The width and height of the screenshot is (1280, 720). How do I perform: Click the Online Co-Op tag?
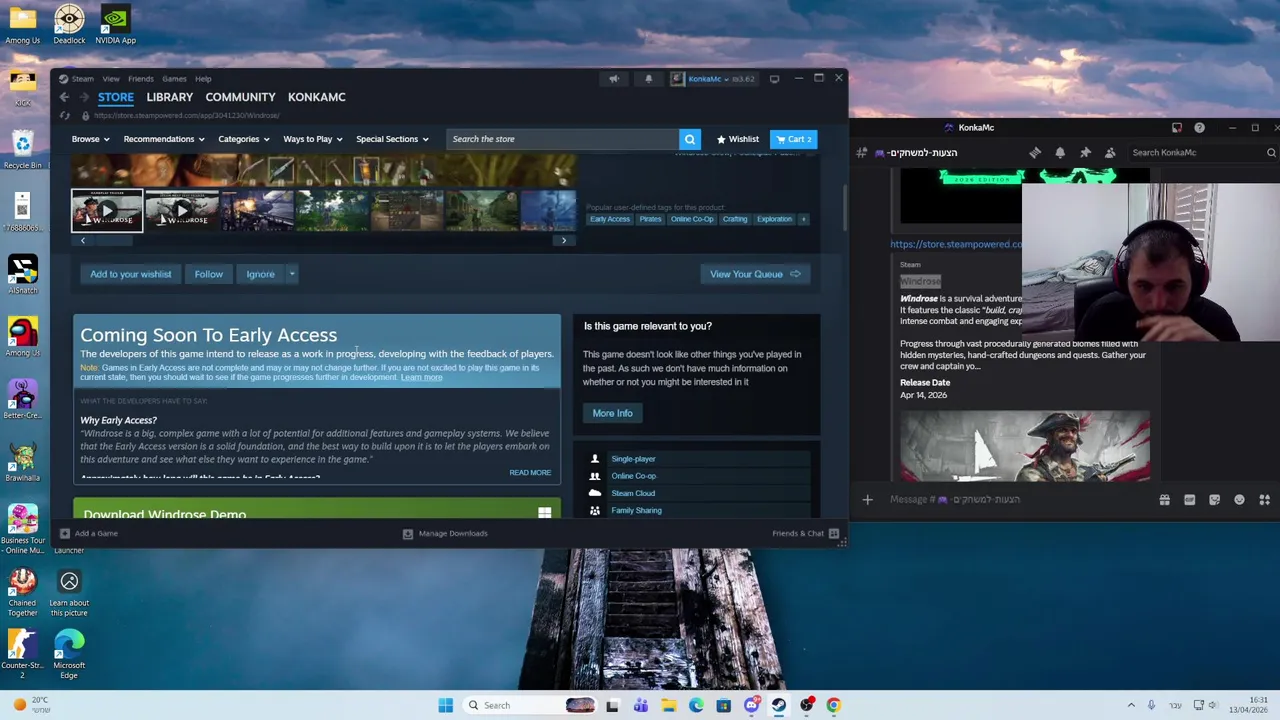pos(692,219)
